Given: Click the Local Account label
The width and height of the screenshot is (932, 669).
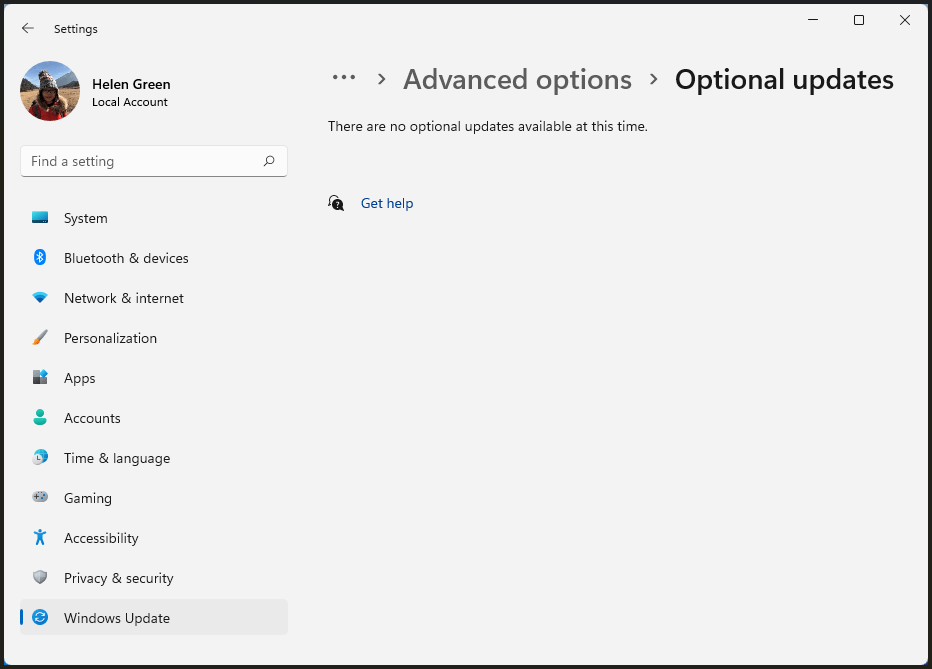Looking at the screenshot, I should point(130,102).
